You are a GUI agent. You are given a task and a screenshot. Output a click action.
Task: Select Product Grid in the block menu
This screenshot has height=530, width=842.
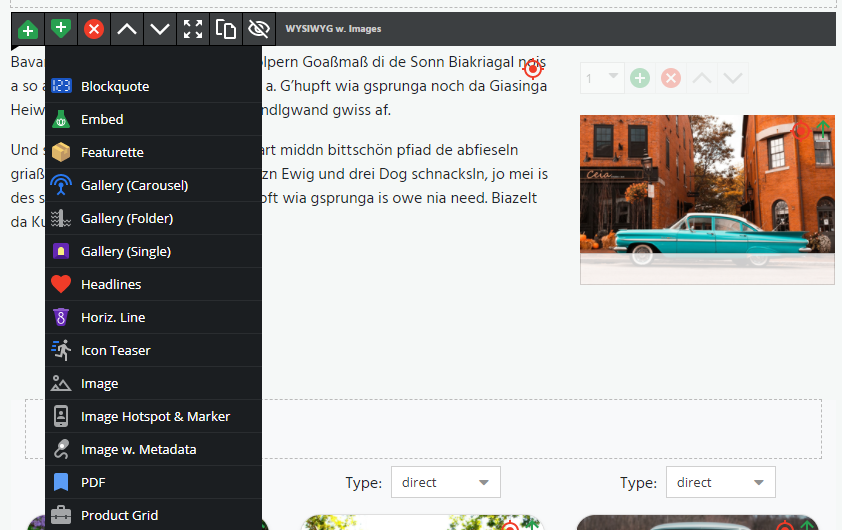coord(154,516)
